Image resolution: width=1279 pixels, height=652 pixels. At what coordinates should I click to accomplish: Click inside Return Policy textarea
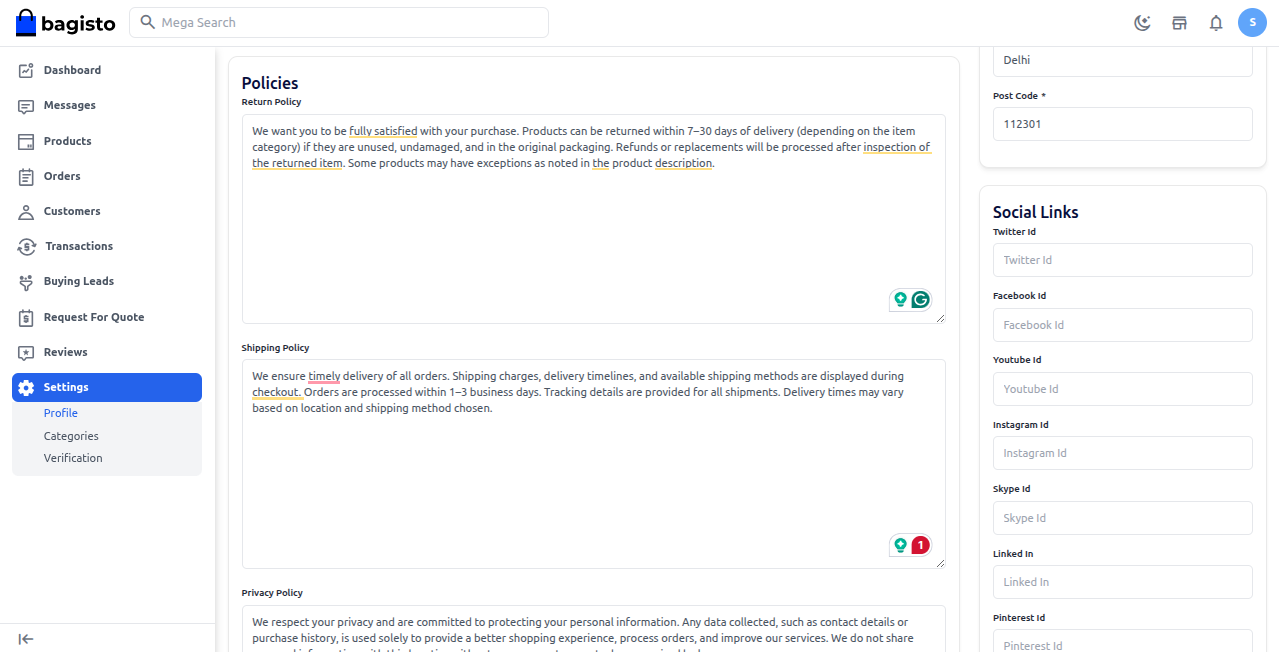coord(593,219)
